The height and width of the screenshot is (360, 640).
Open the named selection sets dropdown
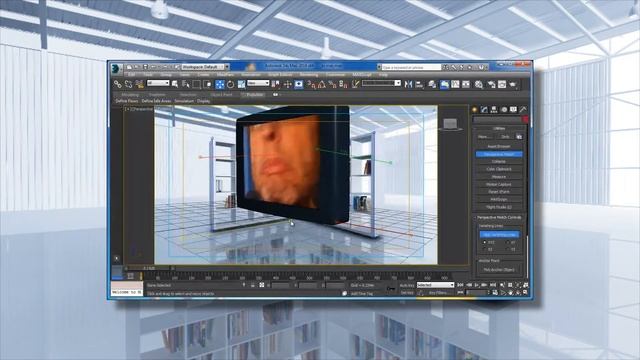point(382,83)
